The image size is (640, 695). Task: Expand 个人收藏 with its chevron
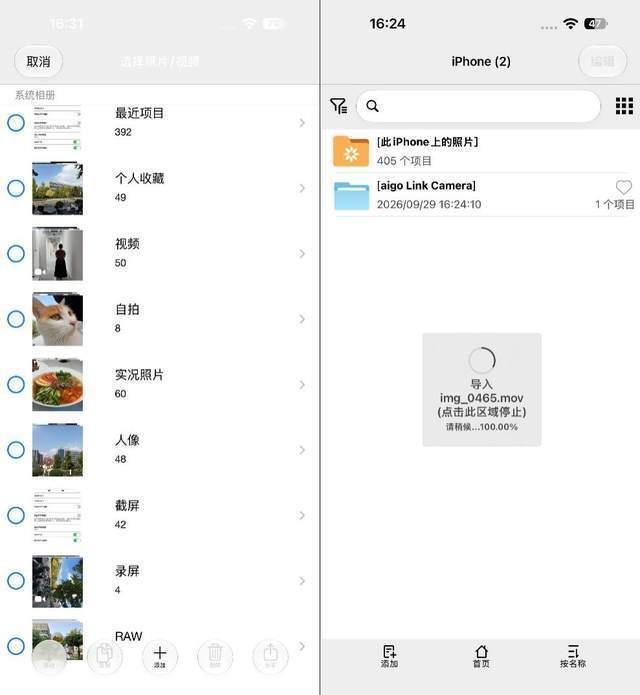pos(302,188)
